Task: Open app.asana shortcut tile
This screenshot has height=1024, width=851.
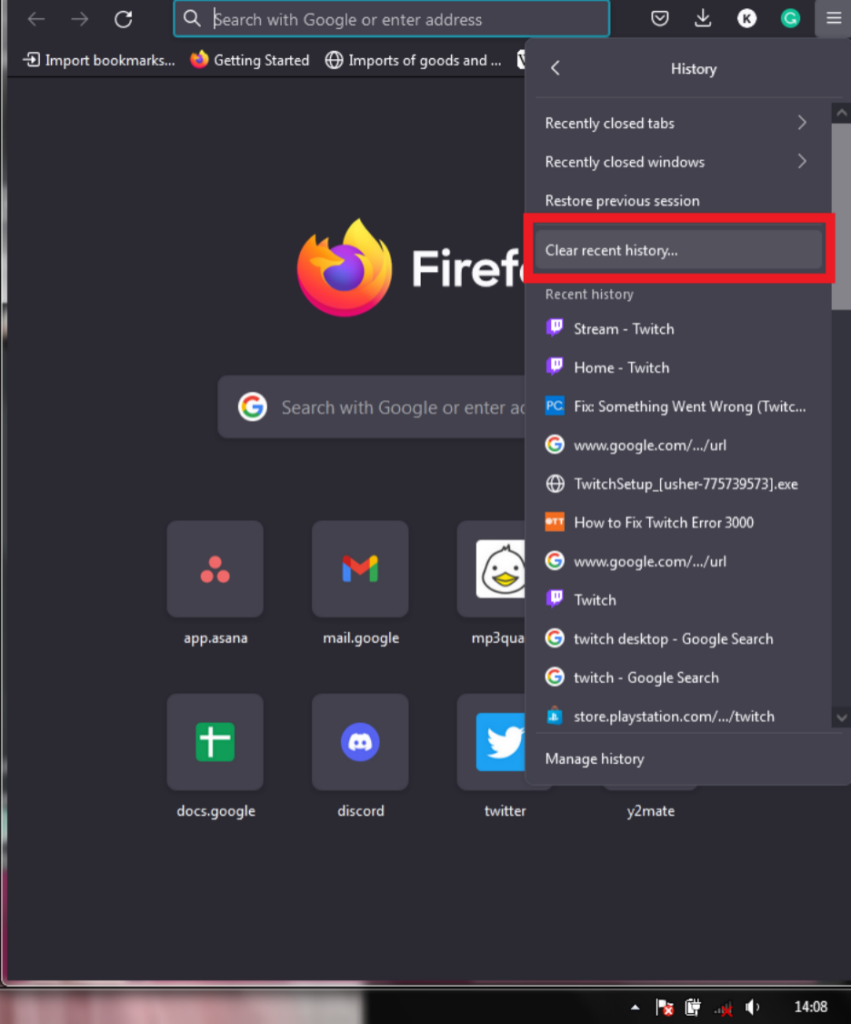Action: coord(216,569)
